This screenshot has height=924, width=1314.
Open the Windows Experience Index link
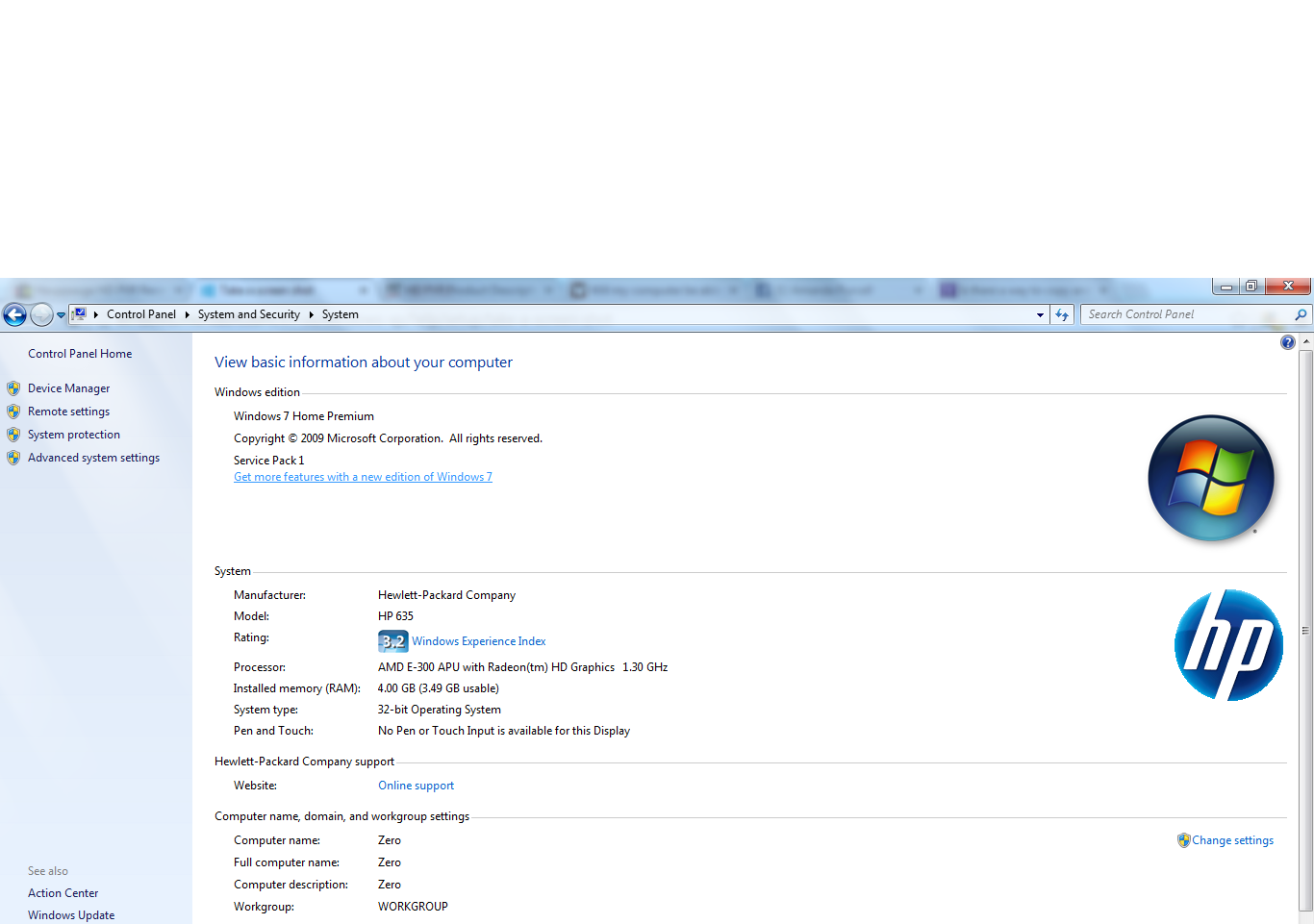479,641
